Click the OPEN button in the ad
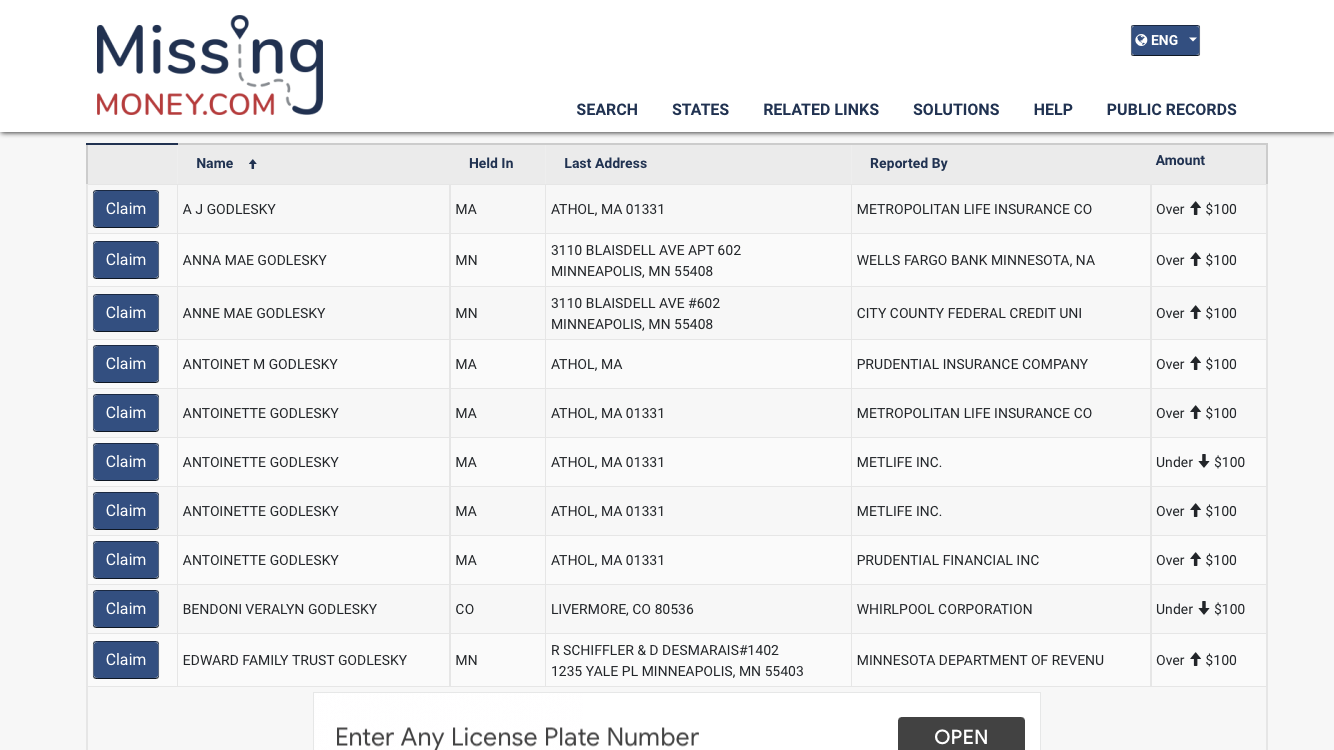Image resolution: width=1334 pixels, height=750 pixels. (x=961, y=734)
